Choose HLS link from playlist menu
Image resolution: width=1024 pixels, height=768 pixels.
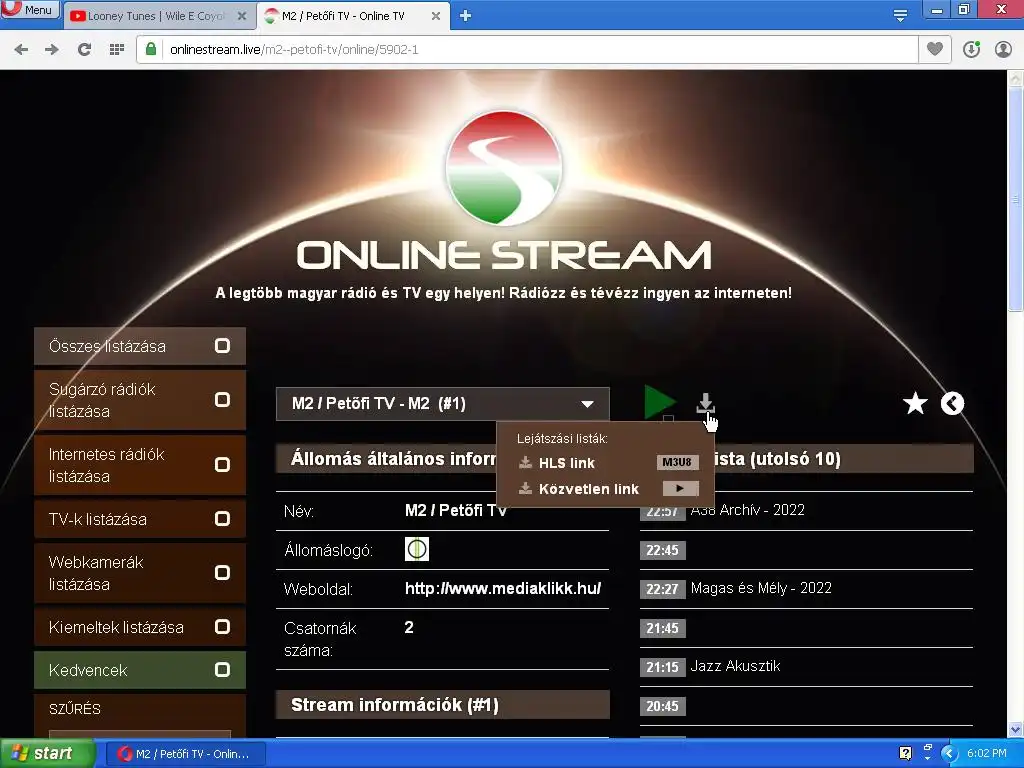[566, 463]
